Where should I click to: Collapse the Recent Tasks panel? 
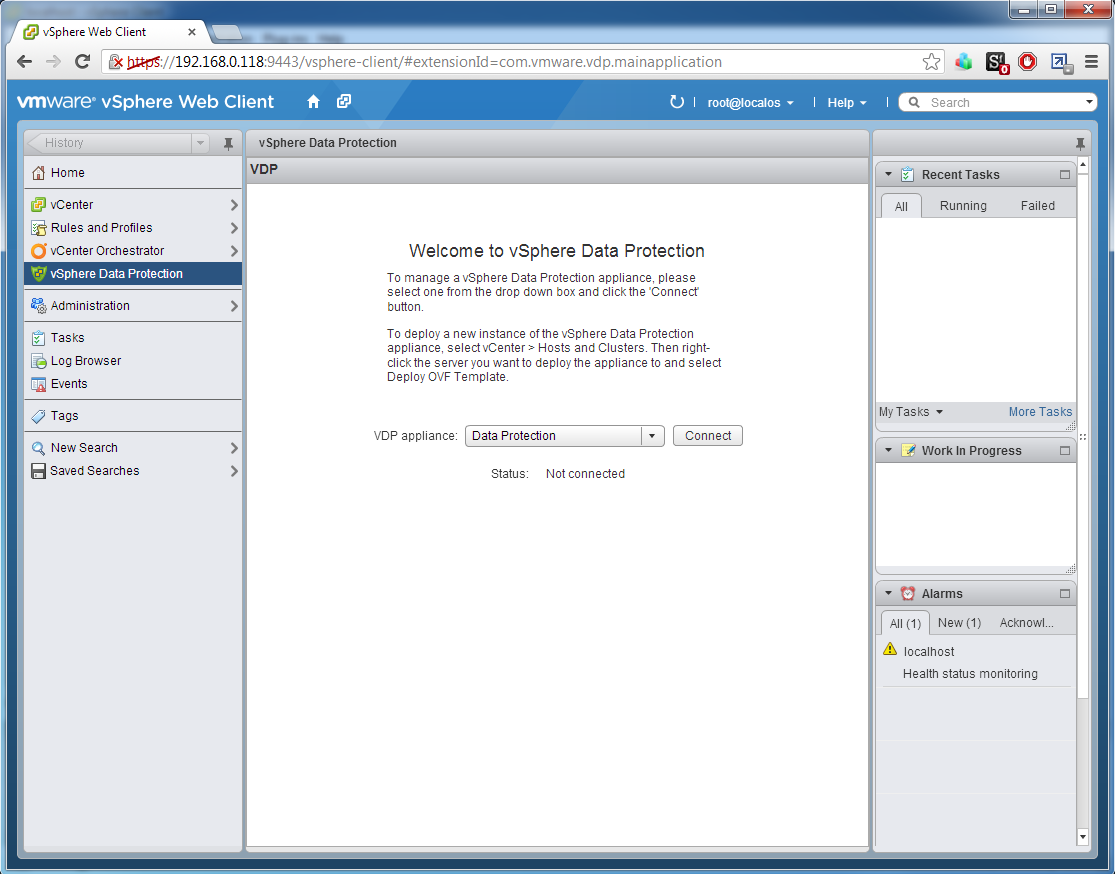[888, 174]
